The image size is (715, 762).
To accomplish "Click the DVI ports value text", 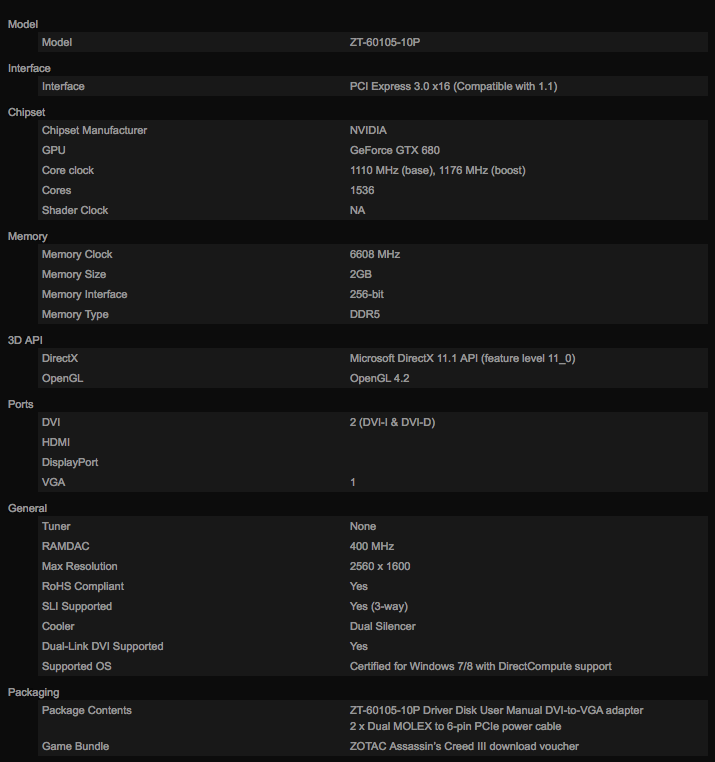I will coord(392,423).
